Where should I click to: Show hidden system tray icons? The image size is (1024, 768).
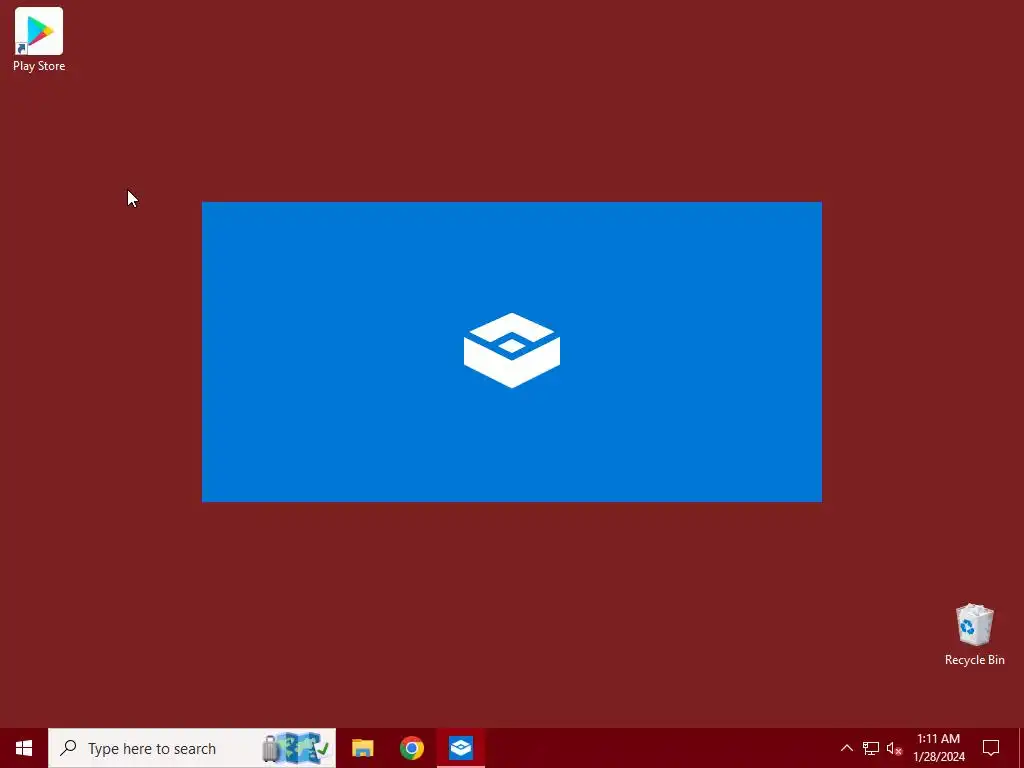point(846,748)
